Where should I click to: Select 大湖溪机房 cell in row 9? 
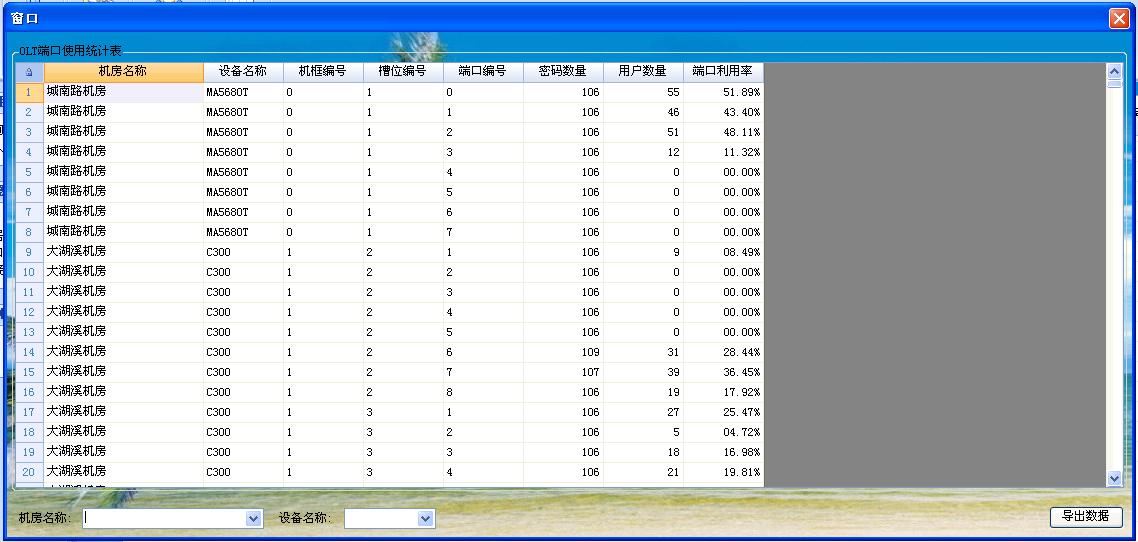(124, 252)
